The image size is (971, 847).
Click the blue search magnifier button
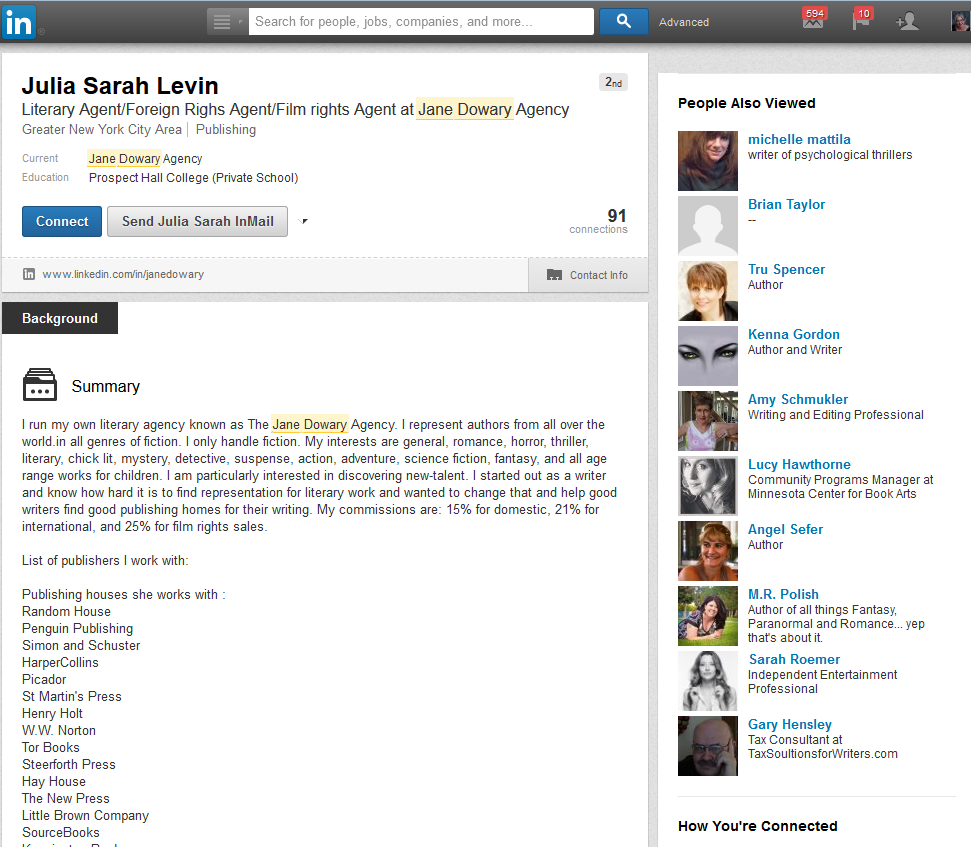click(623, 21)
